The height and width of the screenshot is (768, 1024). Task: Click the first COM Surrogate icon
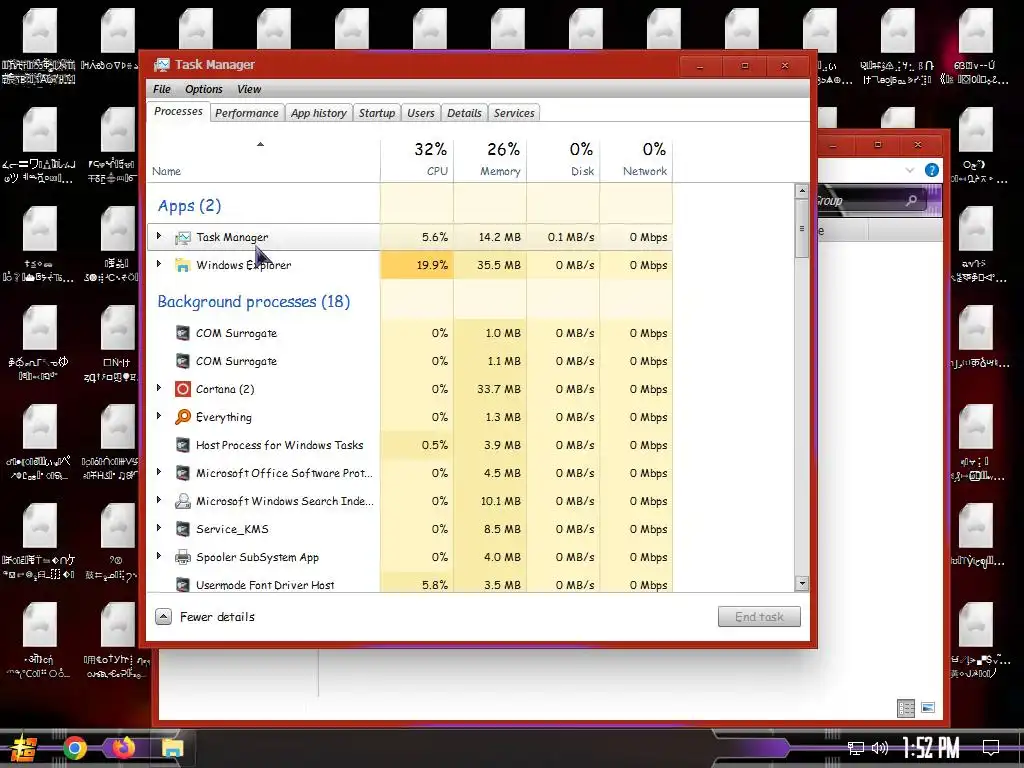[183, 333]
